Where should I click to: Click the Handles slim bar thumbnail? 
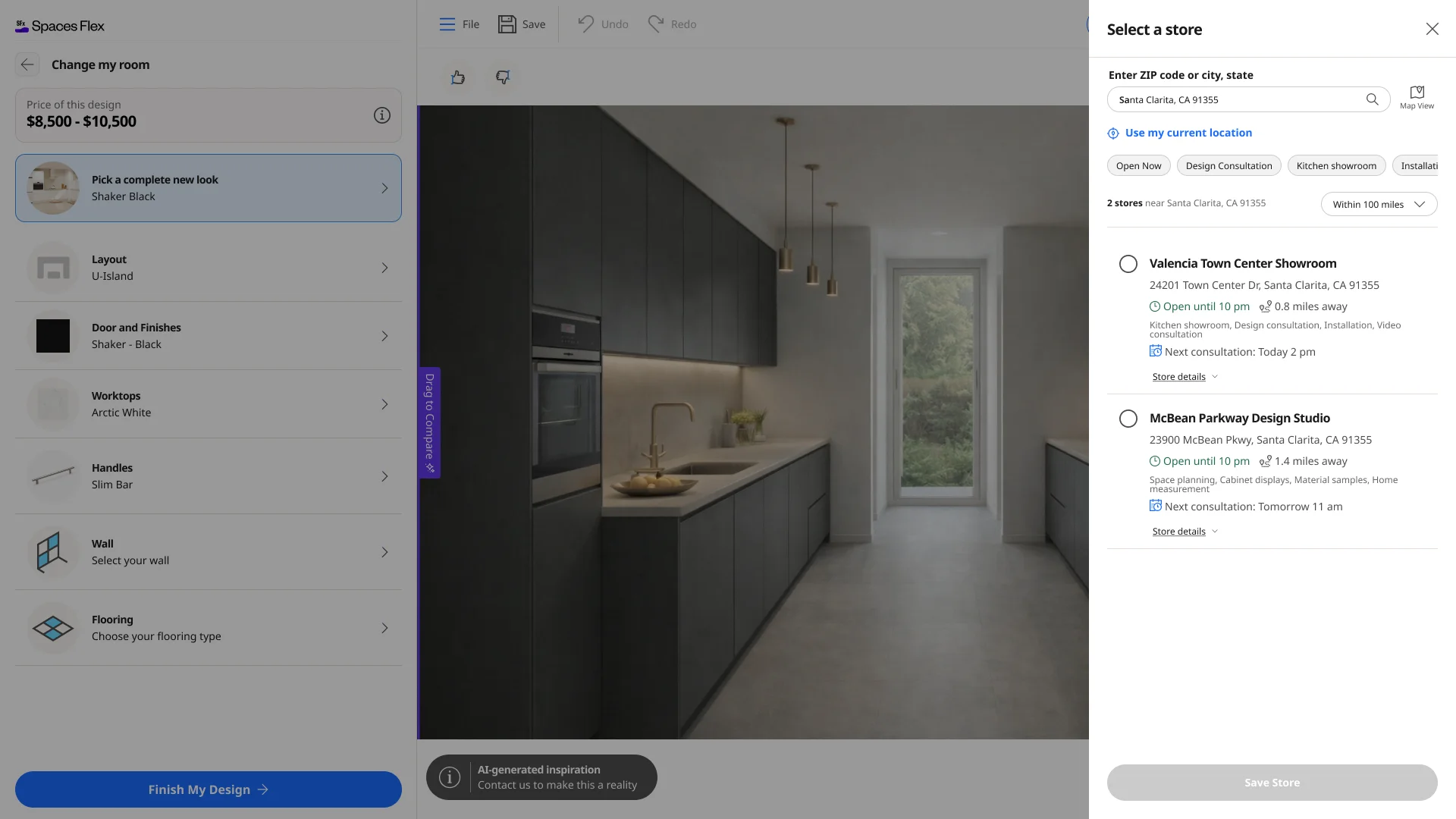tap(53, 476)
